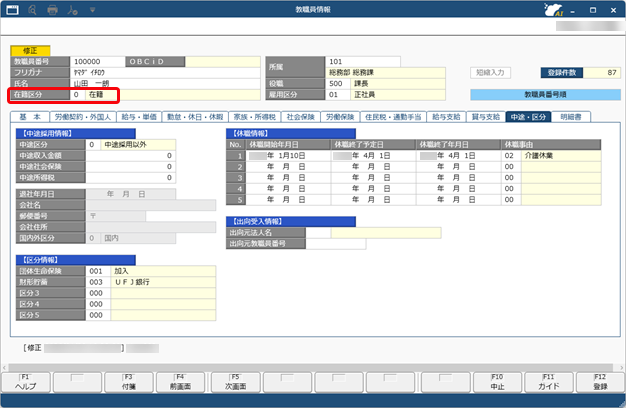The height and width of the screenshot is (408, 626).
Task: Open the F11 ガイド button
Action: click(549, 382)
